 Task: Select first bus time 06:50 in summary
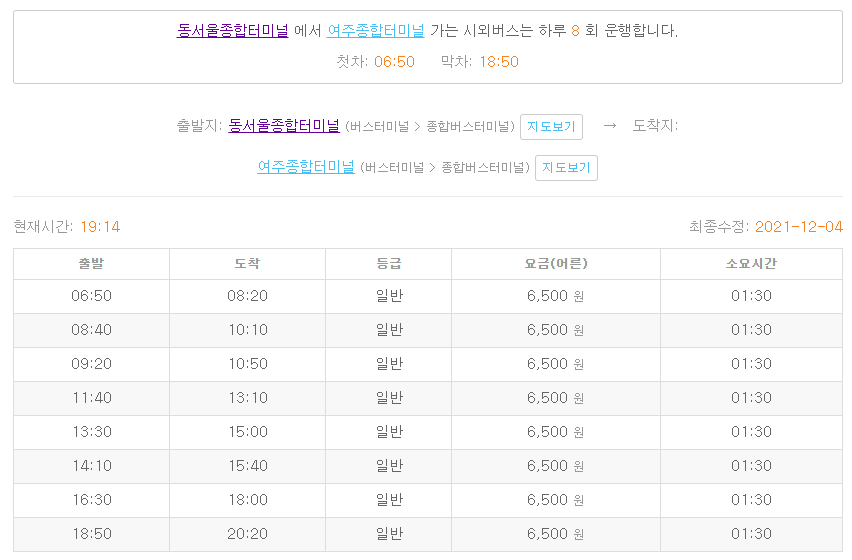click(x=394, y=62)
